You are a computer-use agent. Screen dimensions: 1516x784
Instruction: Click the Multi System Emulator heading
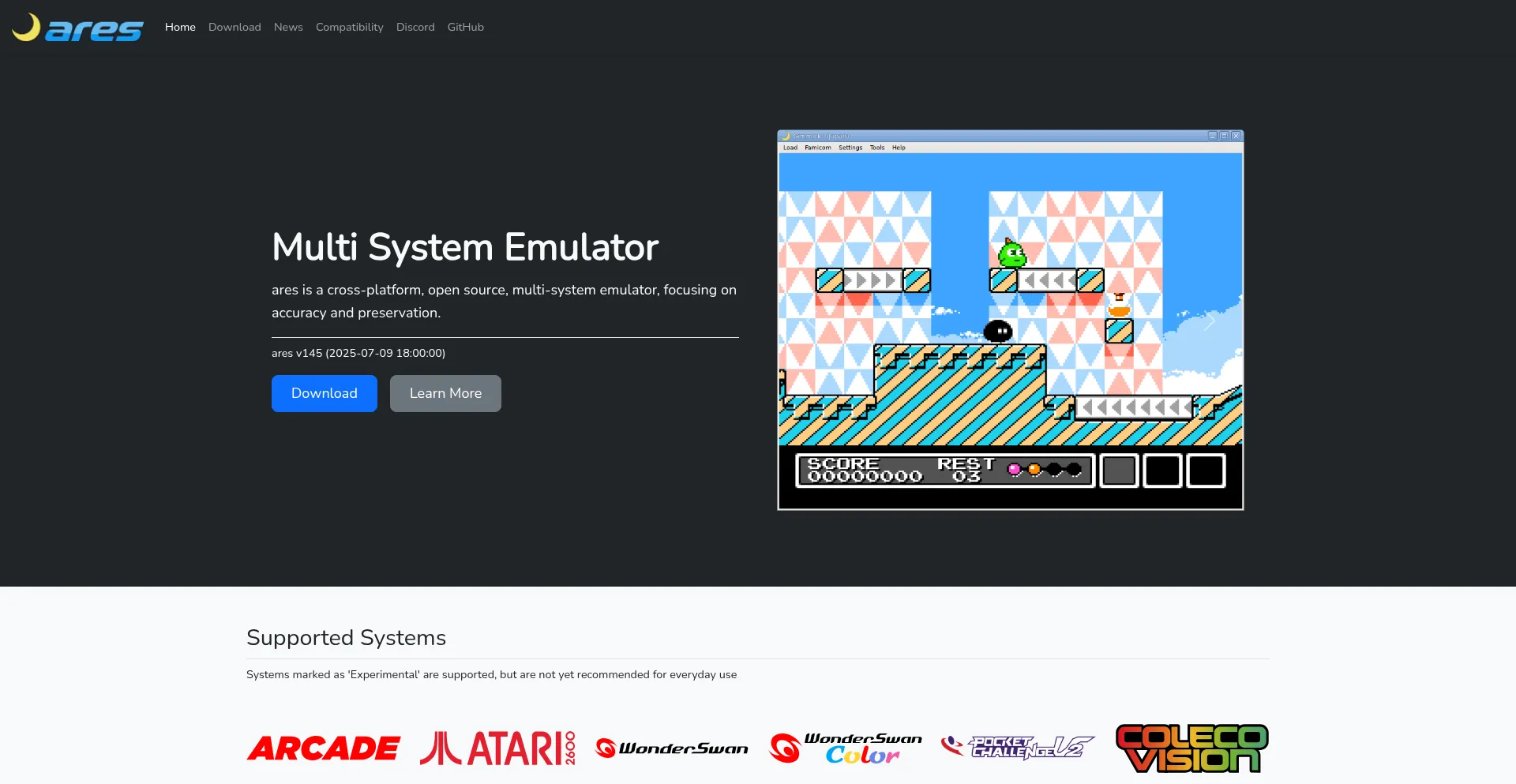pyautogui.click(x=465, y=247)
